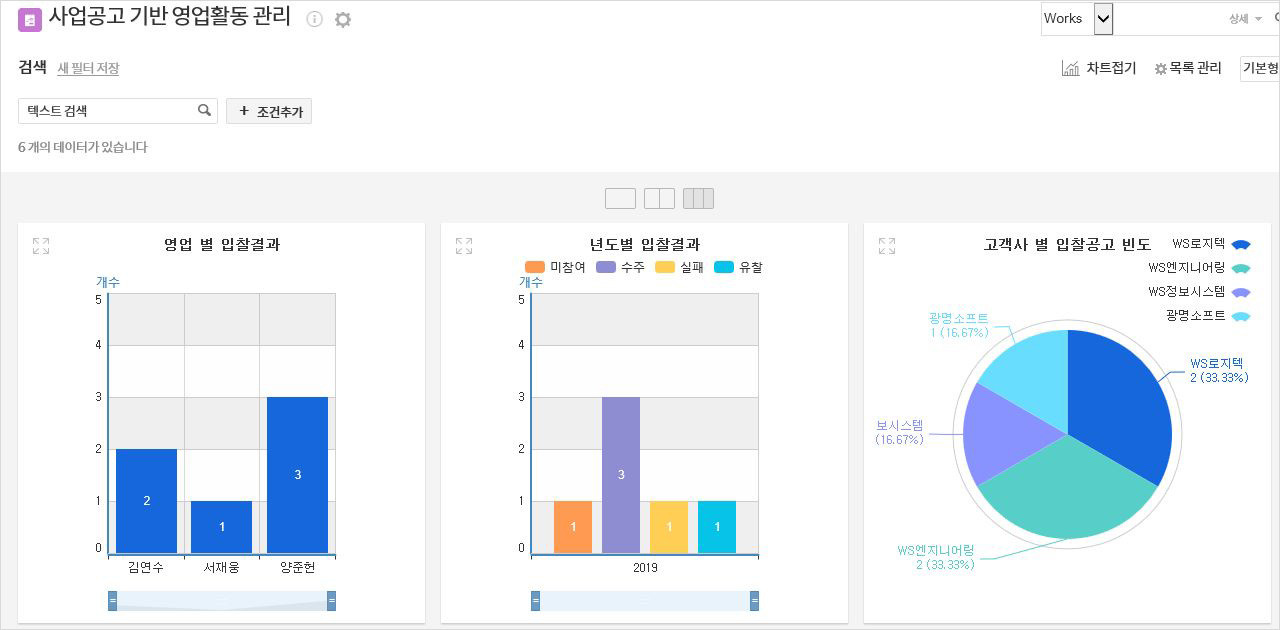
Task: Click the orange 미참여 bar
Action: pos(573,527)
